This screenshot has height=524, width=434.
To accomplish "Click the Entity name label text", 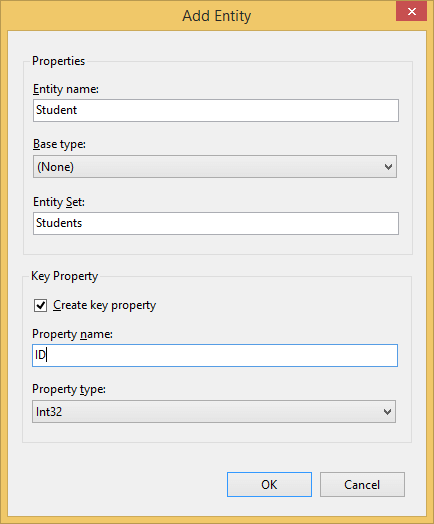I will click(66, 89).
